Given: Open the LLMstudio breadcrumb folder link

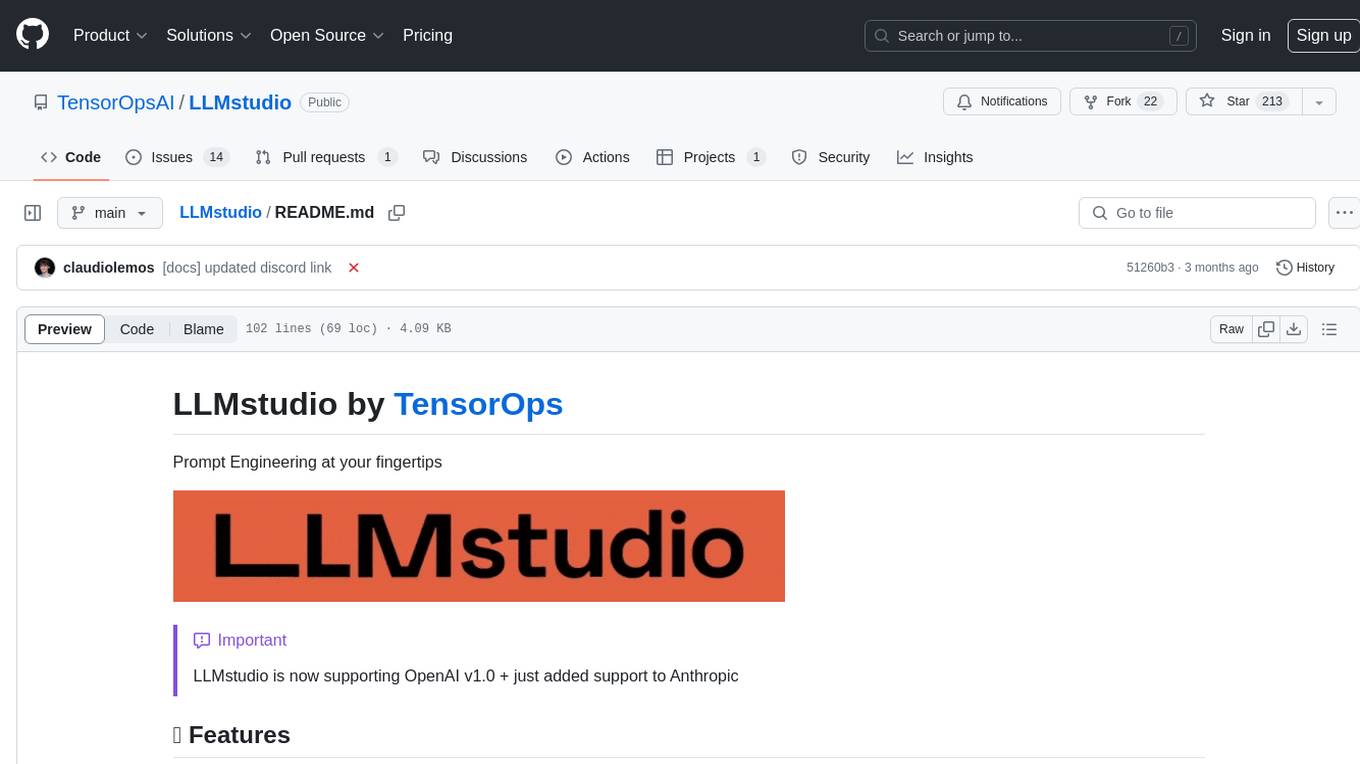Looking at the screenshot, I should click(x=220, y=213).
